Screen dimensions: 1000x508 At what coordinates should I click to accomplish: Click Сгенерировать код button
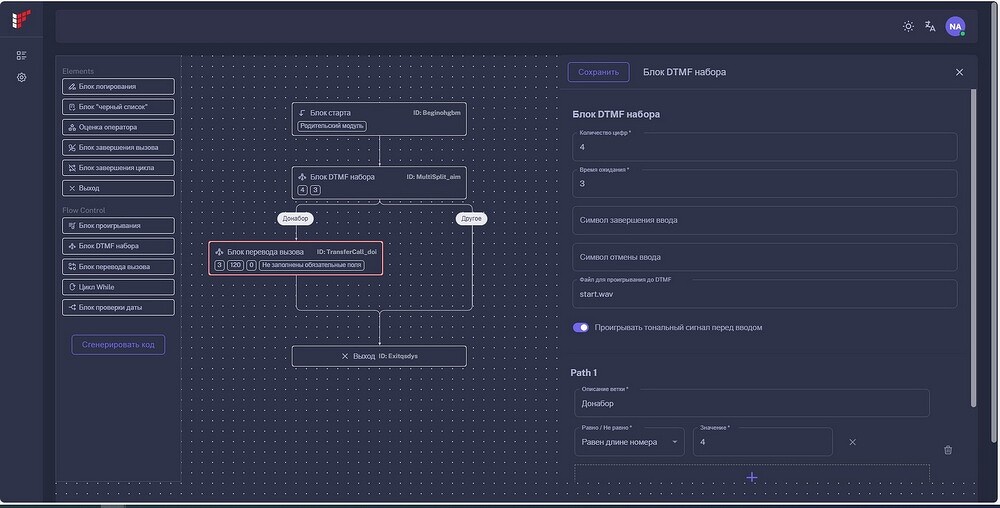[118, 344]
